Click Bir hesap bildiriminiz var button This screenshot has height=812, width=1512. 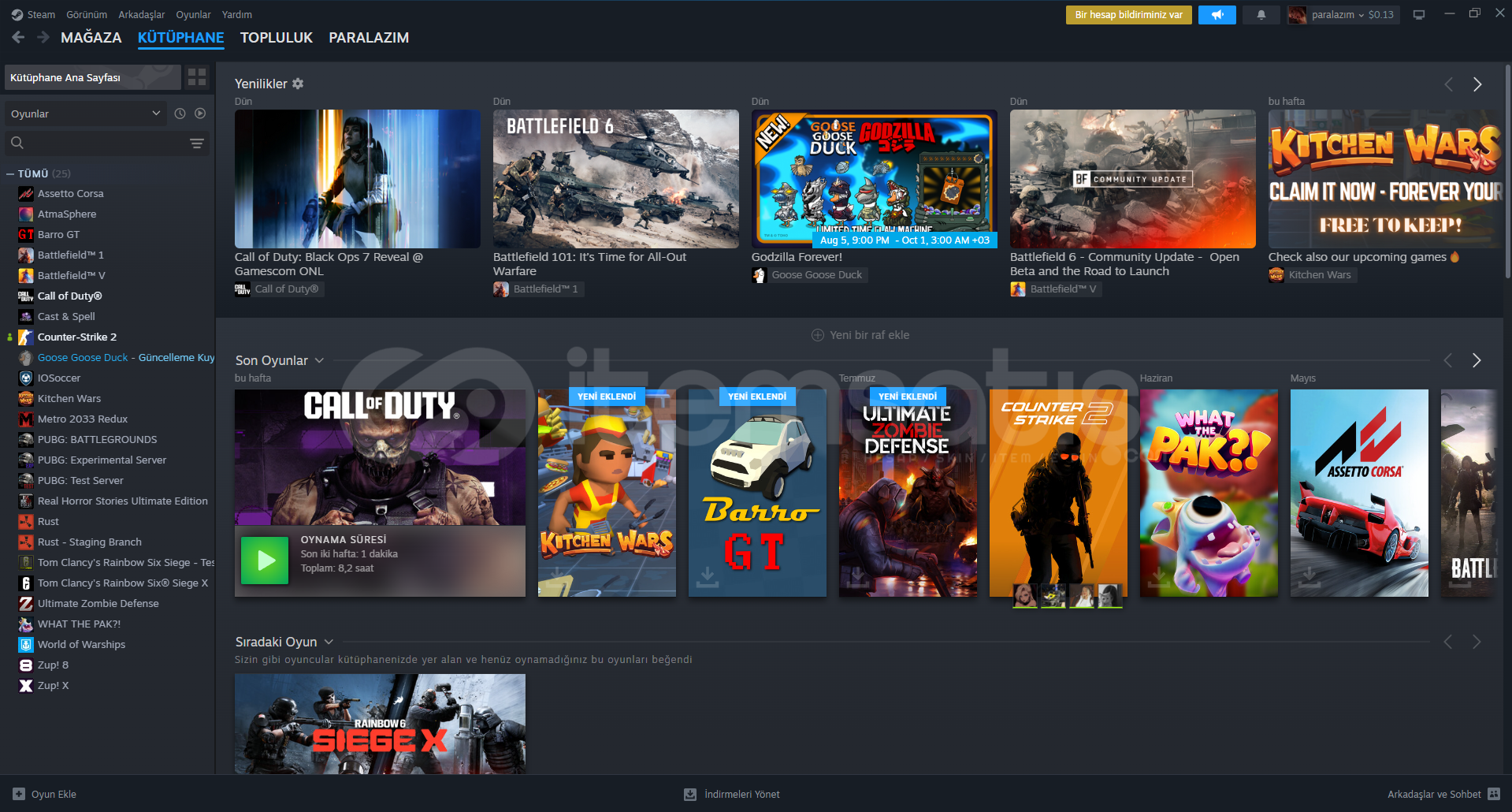1128,15
